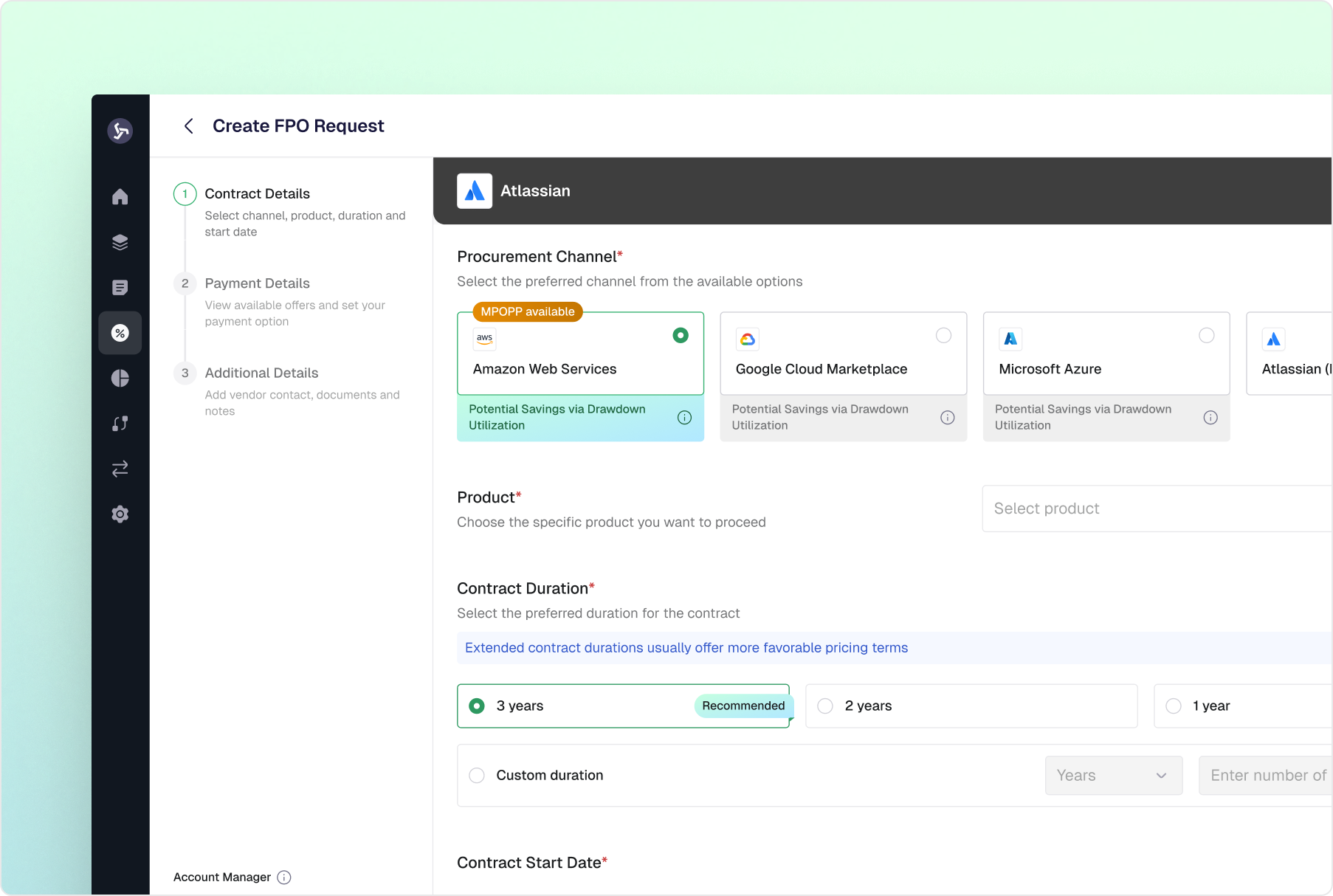
Task: Show info for Amazon Web Services drawdown savings
Action: point(685,418)
